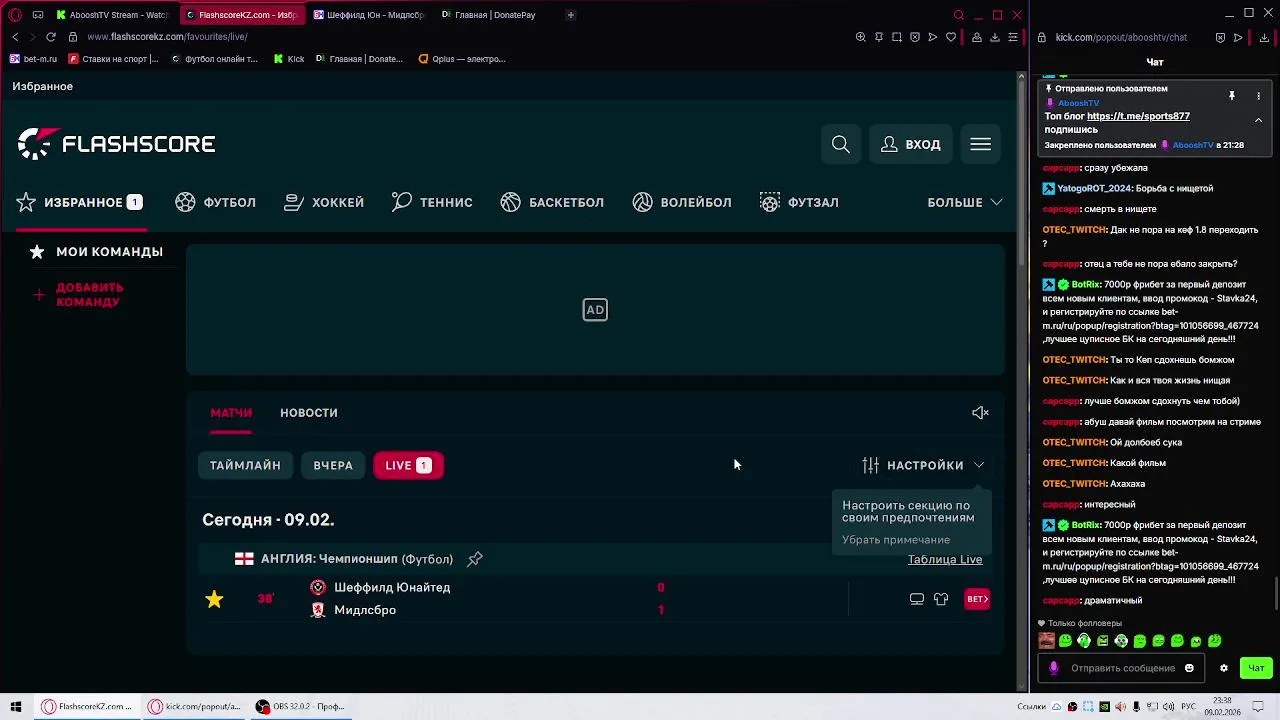Screen dimensions: 1280x720
Task: Click the Opera menu icon
Action: click(x=15, y=15)
